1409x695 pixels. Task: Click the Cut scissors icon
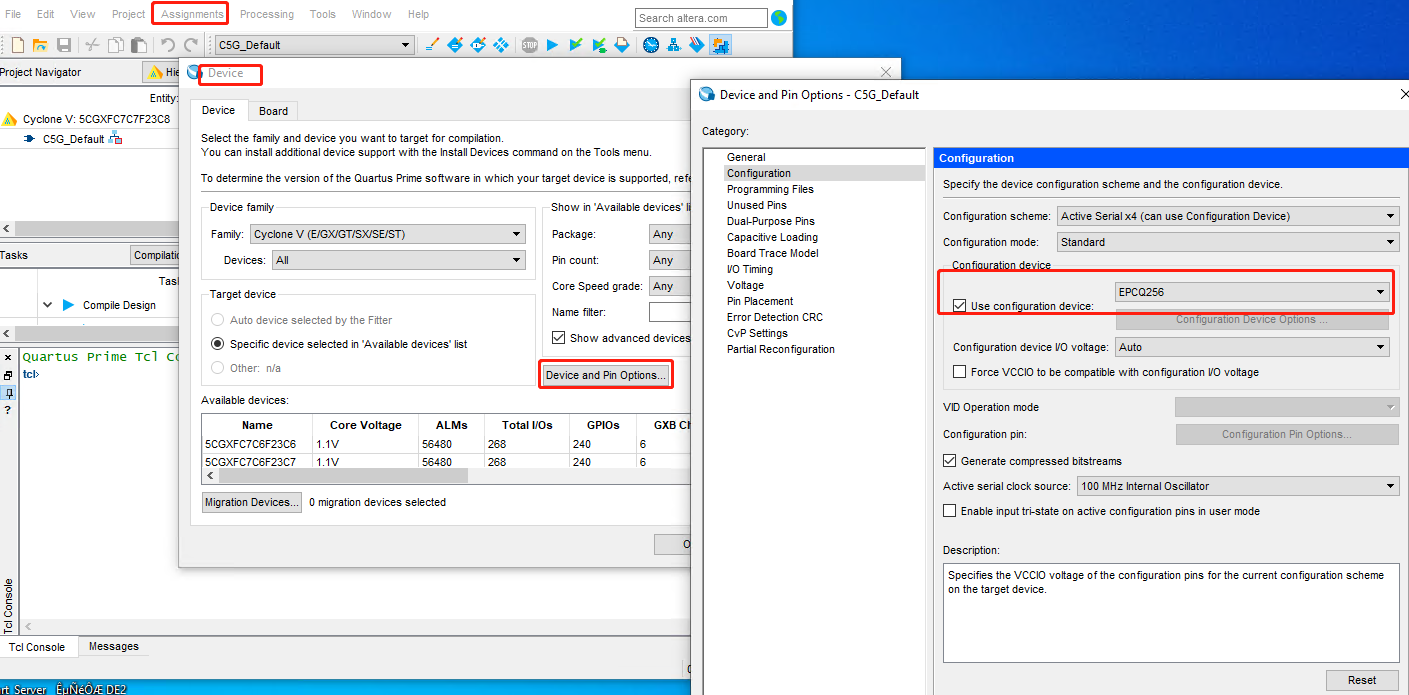click(92, 45)
